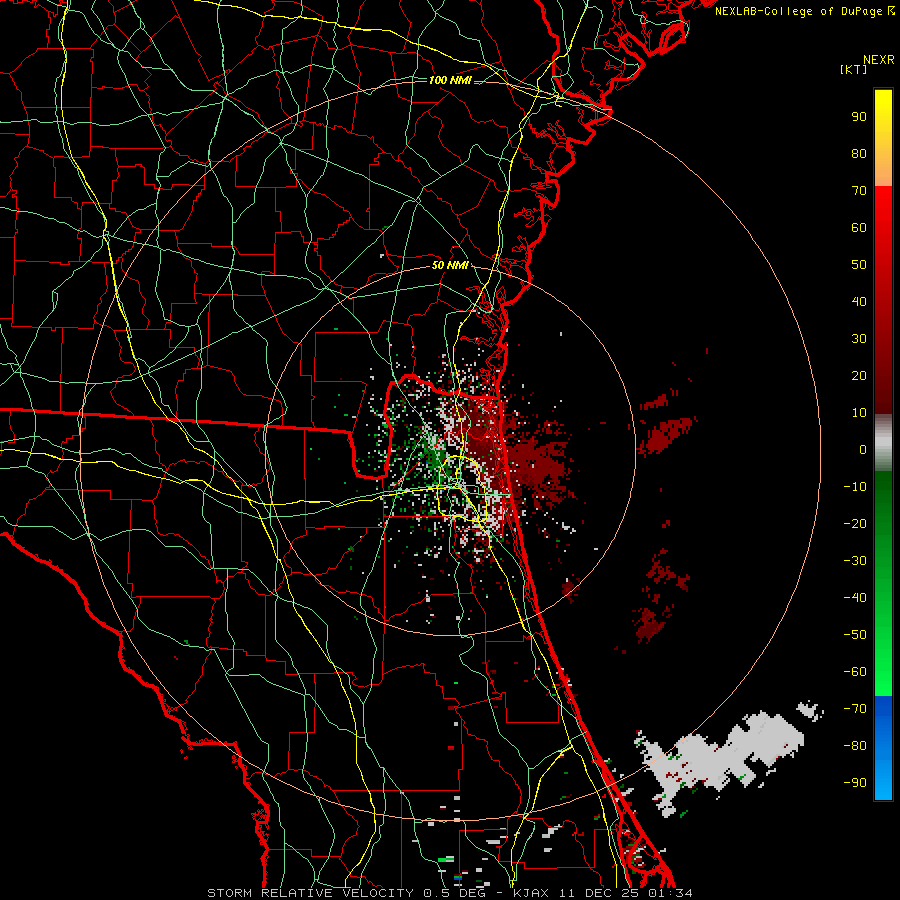
Task: Click the positive 90 value on velocity scale
Action: click(x=859, y=117)
